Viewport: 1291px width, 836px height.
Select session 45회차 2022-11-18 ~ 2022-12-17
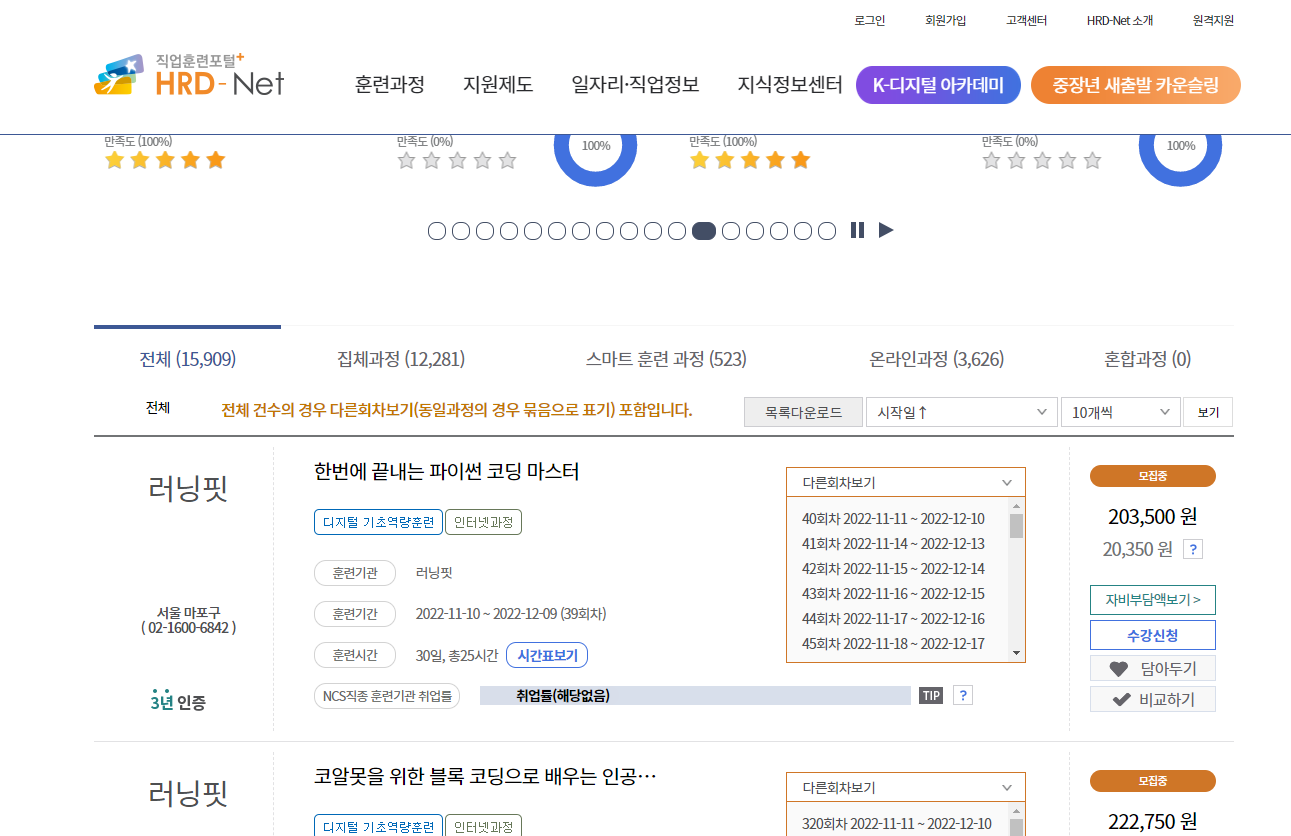(x=893, y=644)
